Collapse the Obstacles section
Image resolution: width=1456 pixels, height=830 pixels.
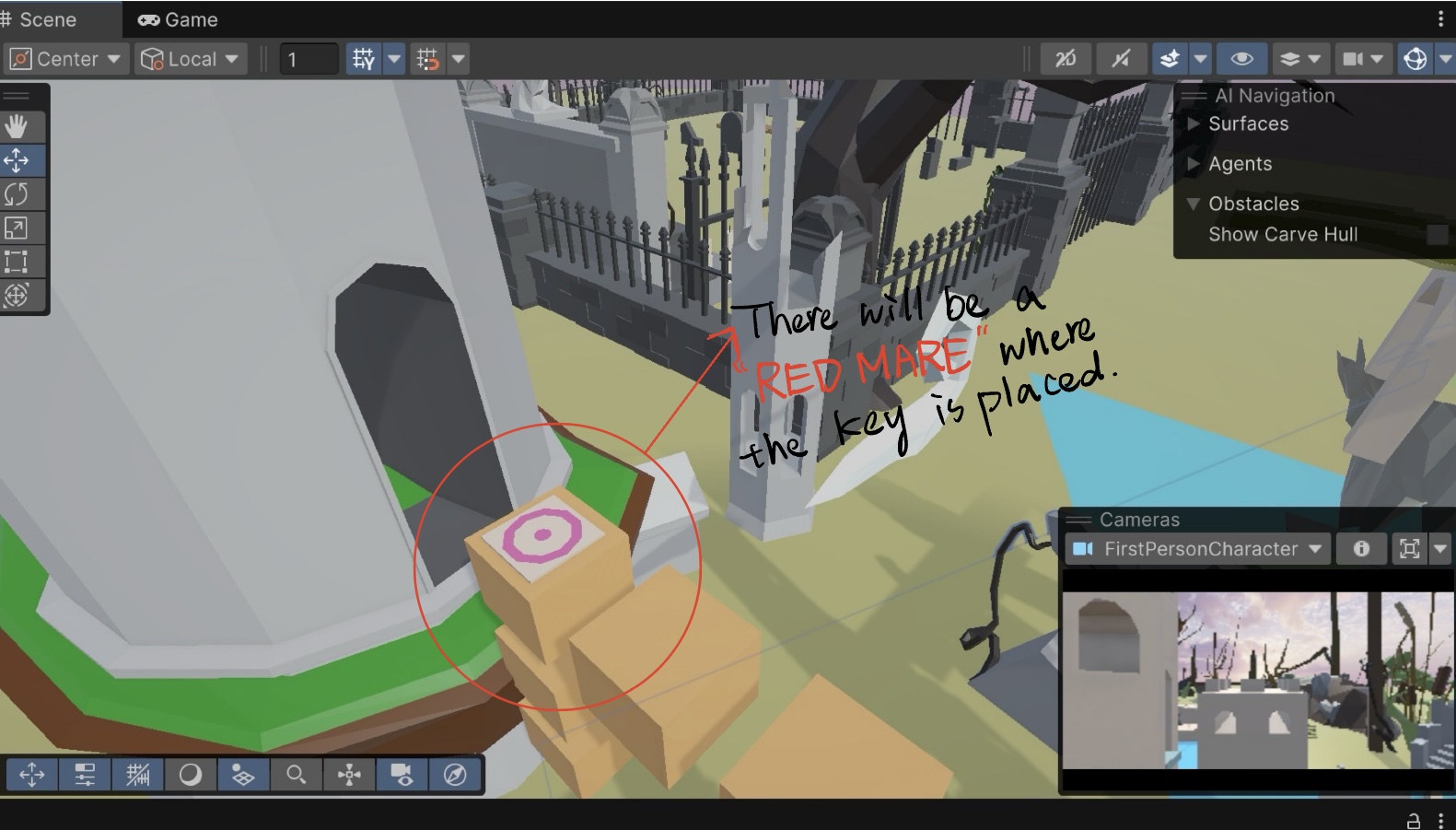1194,204
